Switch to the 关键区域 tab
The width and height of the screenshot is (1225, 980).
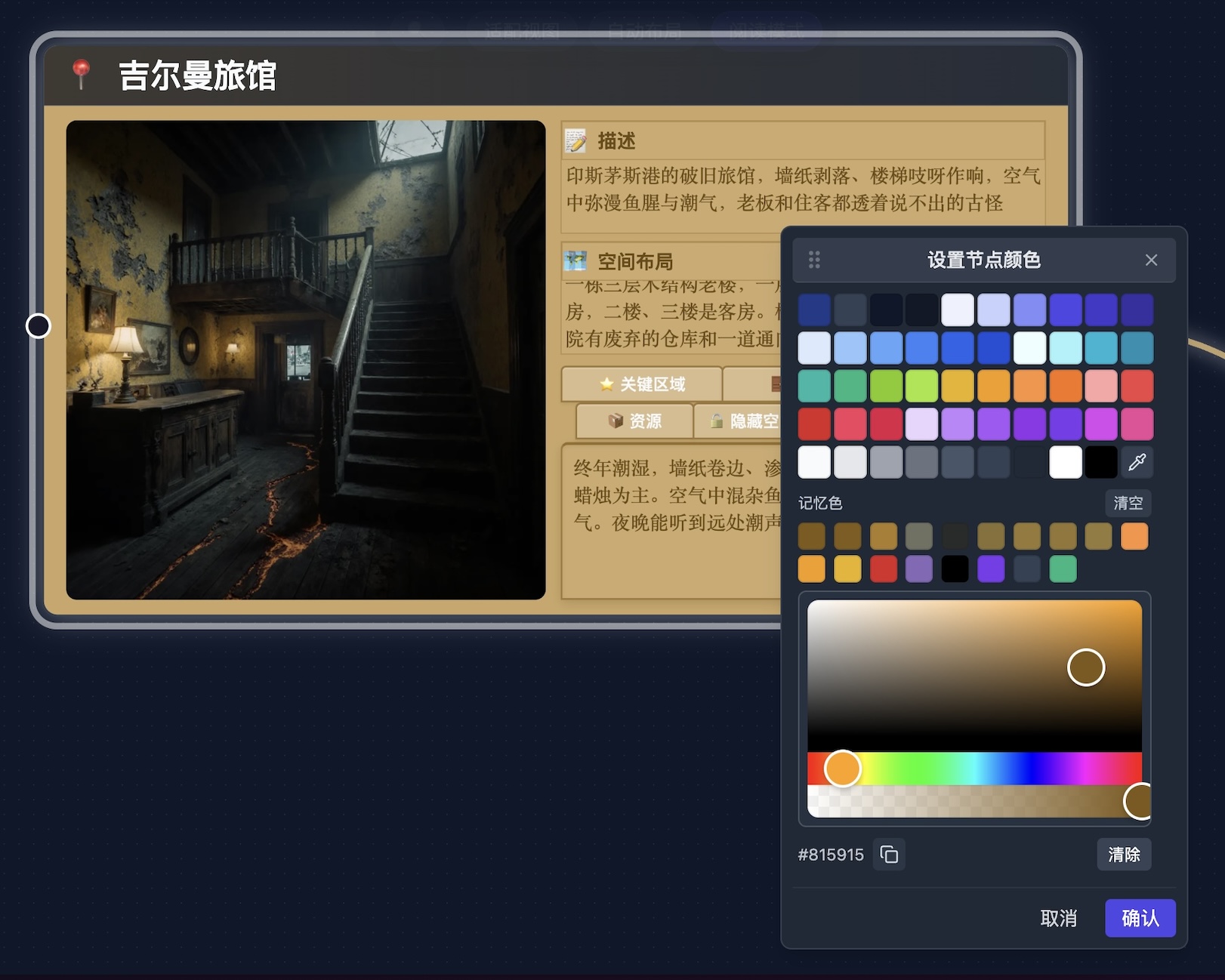tap(642, 384)
